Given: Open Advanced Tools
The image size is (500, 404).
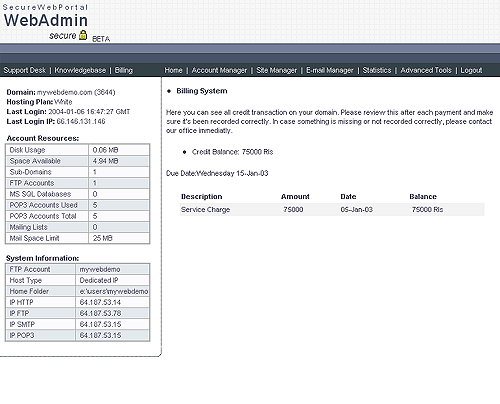Looking at the screenshot, I should (426, 70).
